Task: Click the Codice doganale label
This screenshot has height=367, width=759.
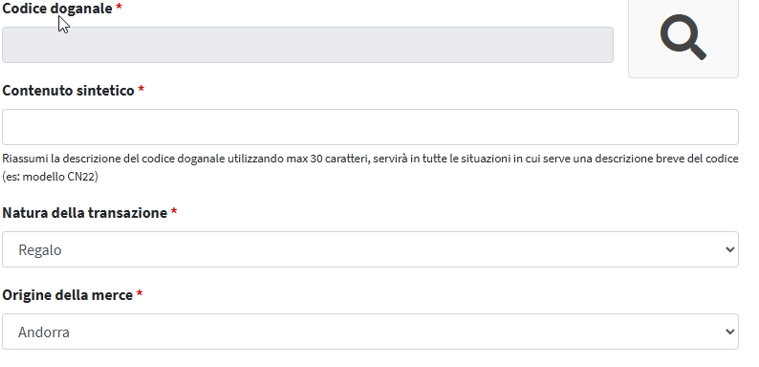Action: (x=57, y=8)
